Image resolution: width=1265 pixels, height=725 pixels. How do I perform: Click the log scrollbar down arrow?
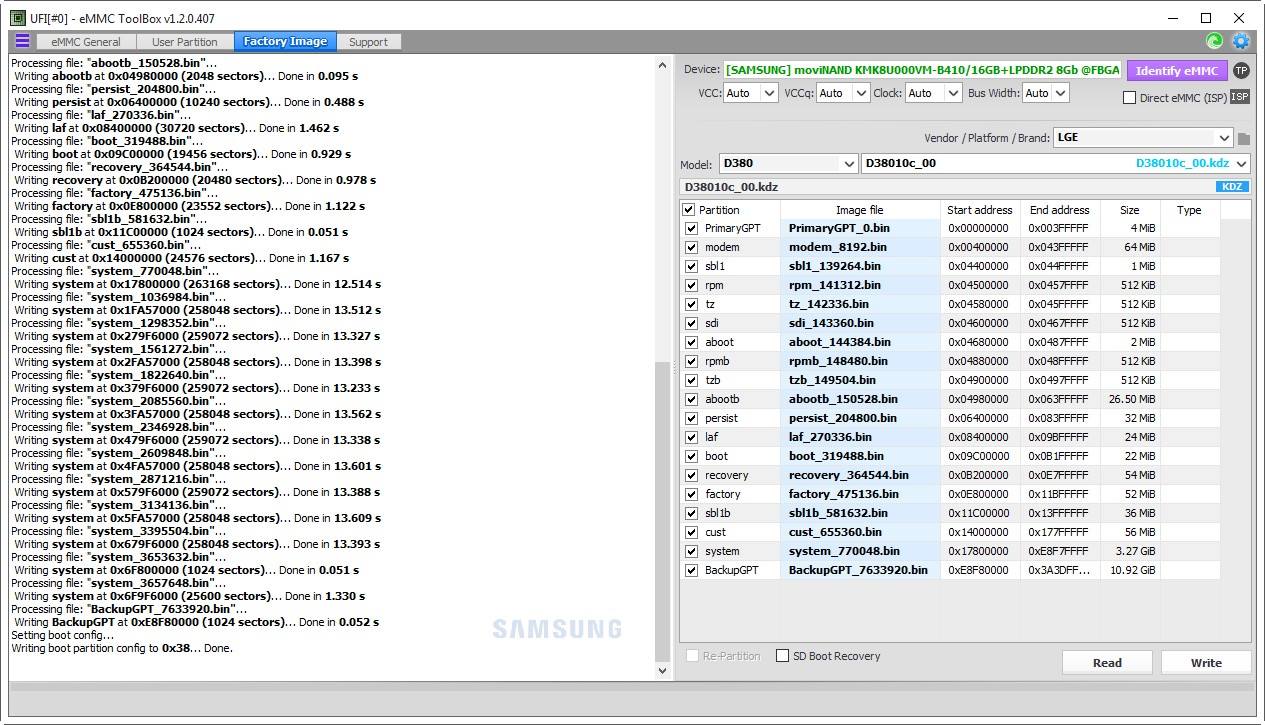click(x=662, y=671)
